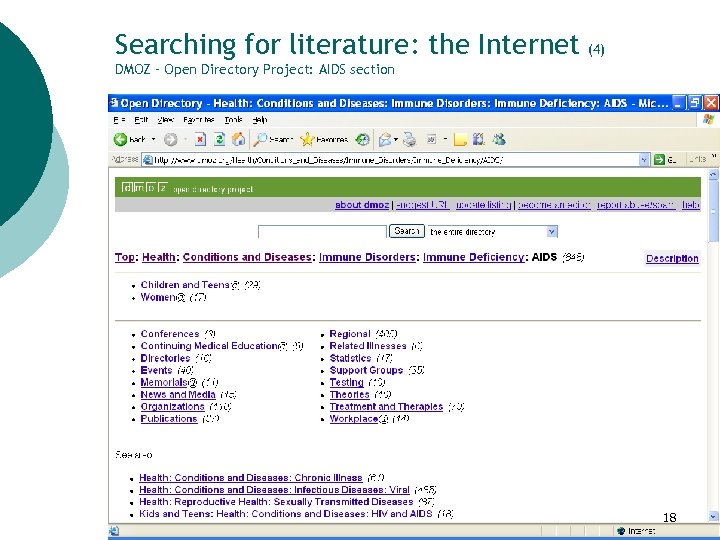Open the View menu
This screenshot has width=720, height=540.
pos(165,120)
